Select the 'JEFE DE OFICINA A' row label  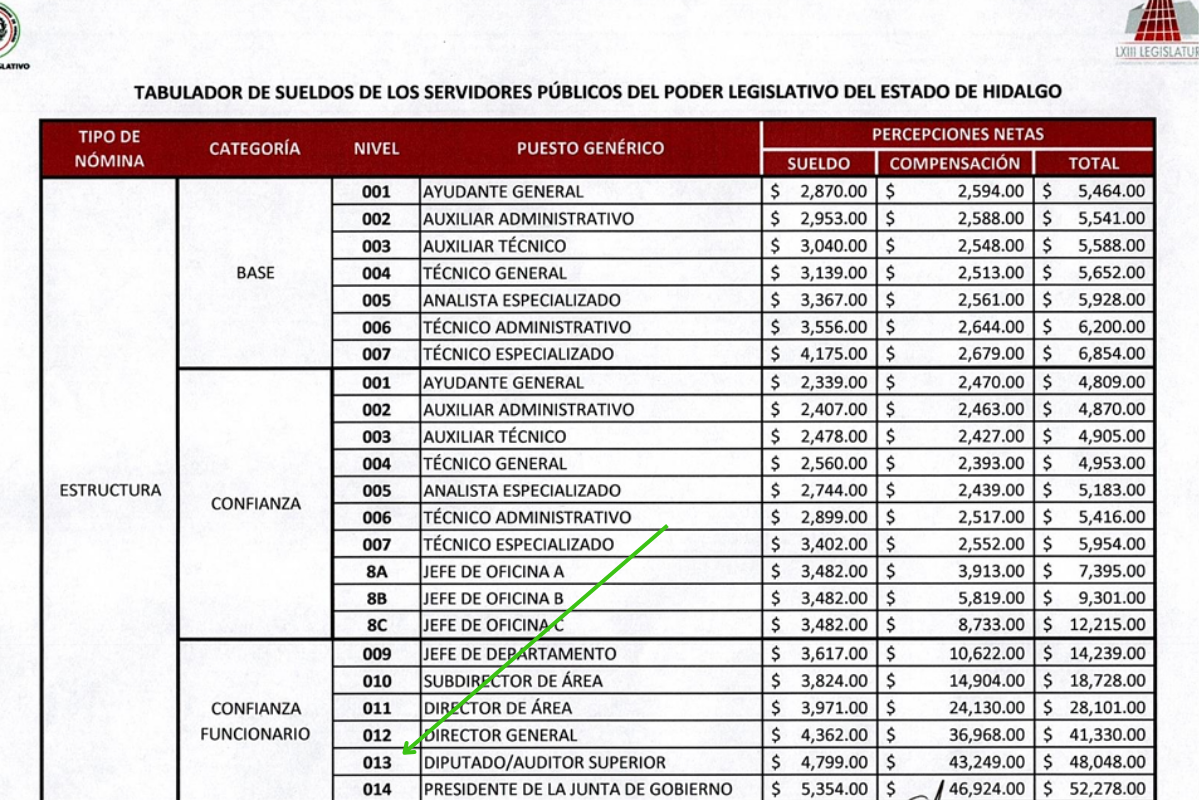(x=493, y=571)
